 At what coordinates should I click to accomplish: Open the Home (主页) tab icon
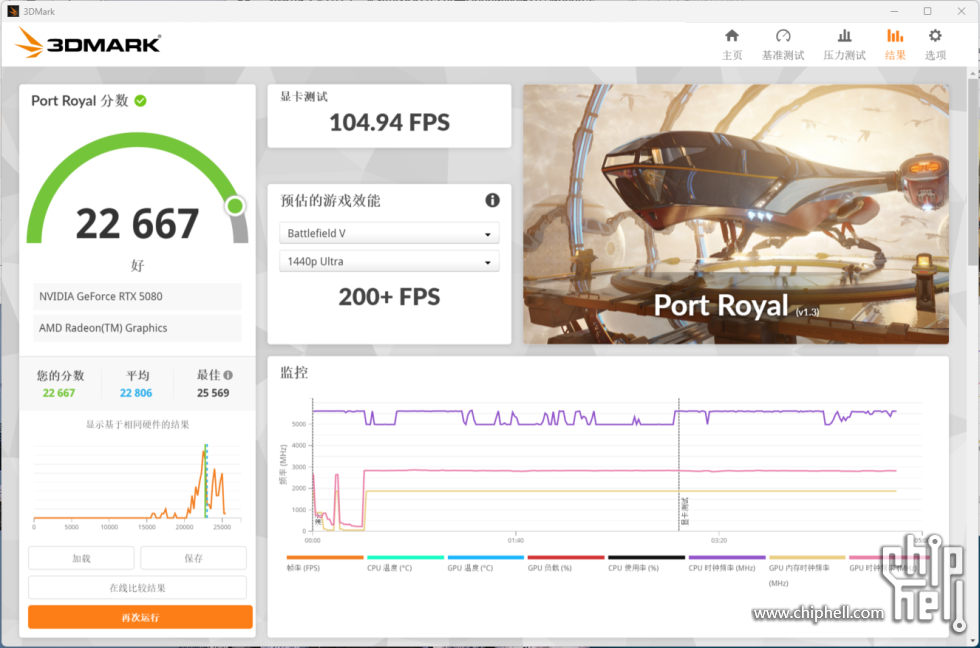click(x=732, y=36)
